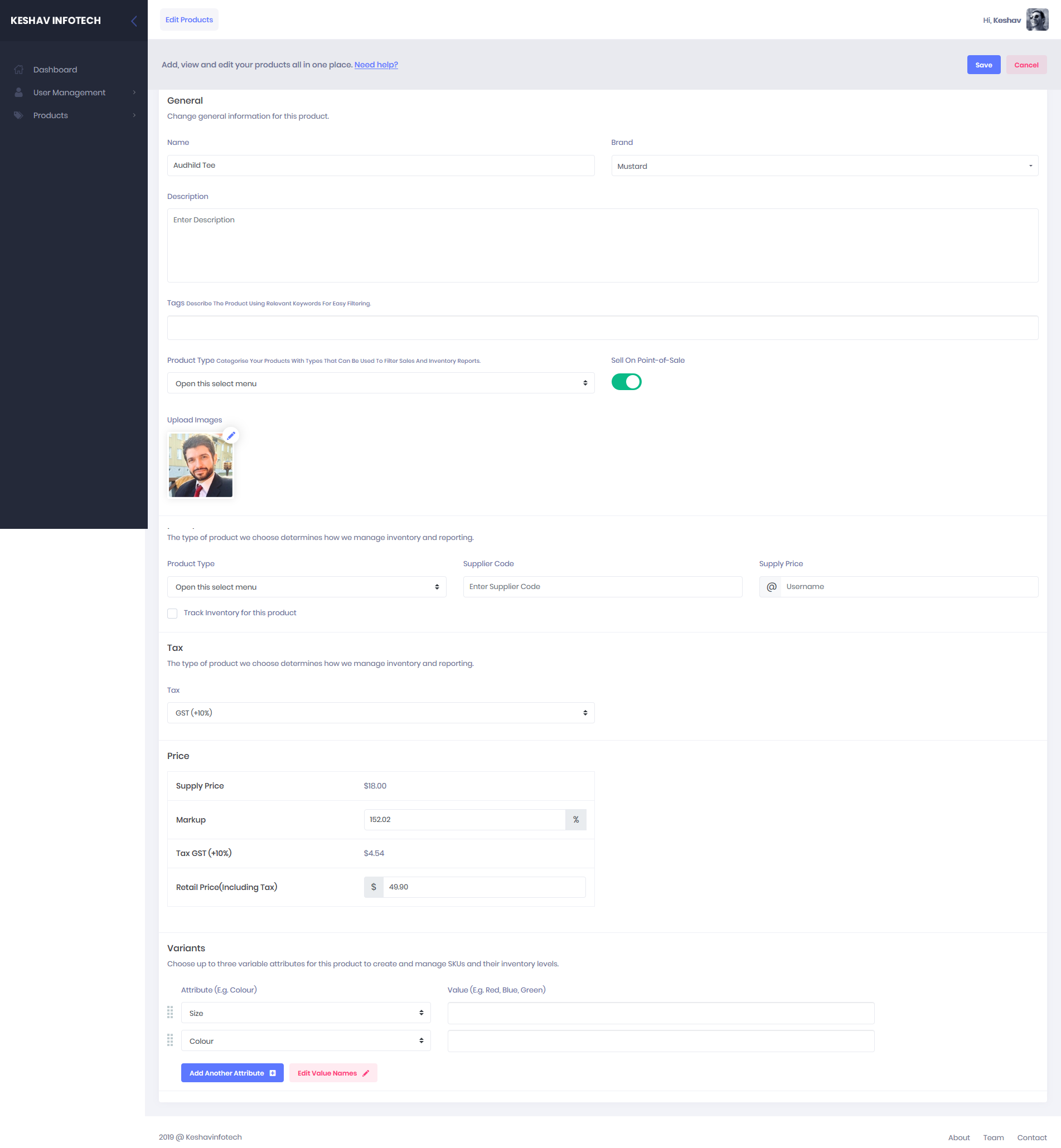Click the $ addon beside Retail Price
This screenshot has width=1061, height=1148.
point(373,887)
